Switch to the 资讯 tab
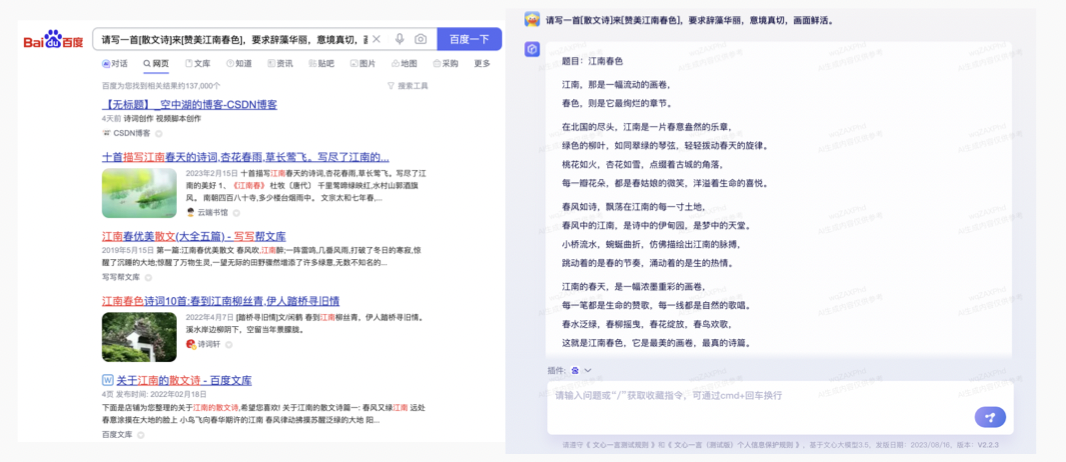Viewport: 1066px width, 462px height. 280,63
